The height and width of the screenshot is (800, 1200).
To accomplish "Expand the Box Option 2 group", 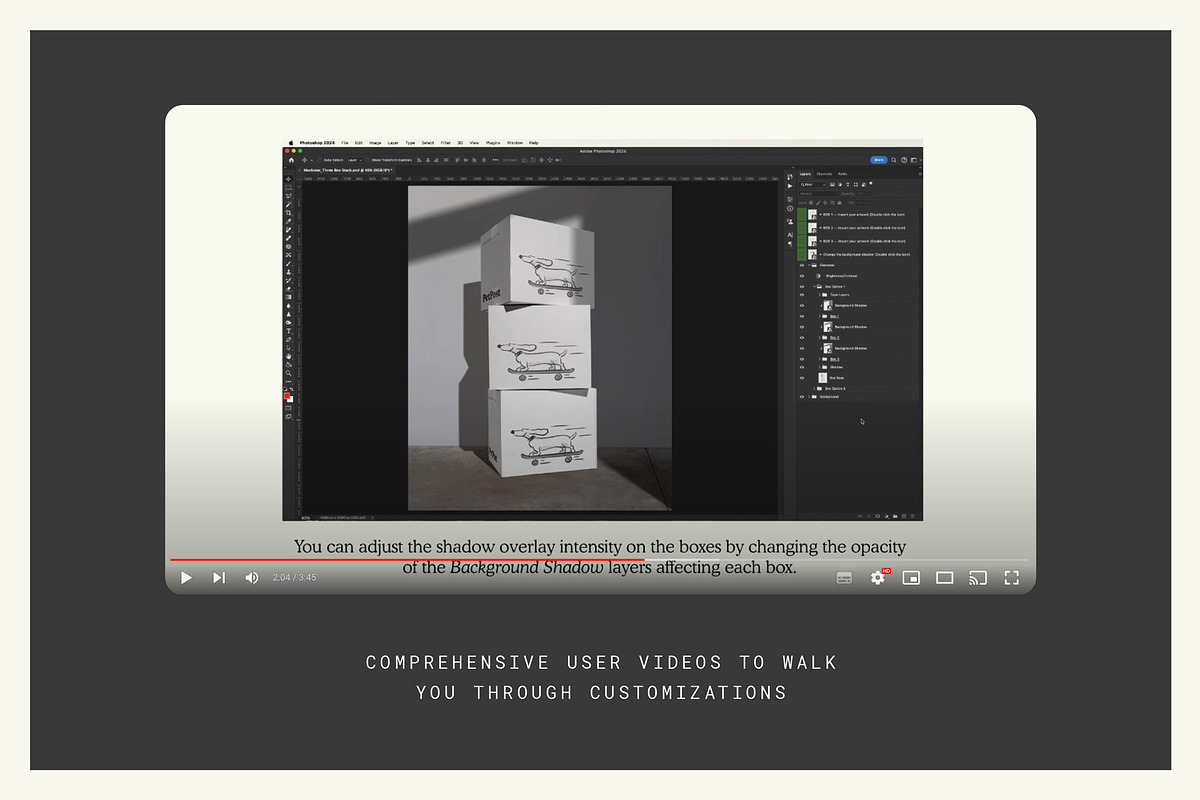I will click(x=814, y=388).
